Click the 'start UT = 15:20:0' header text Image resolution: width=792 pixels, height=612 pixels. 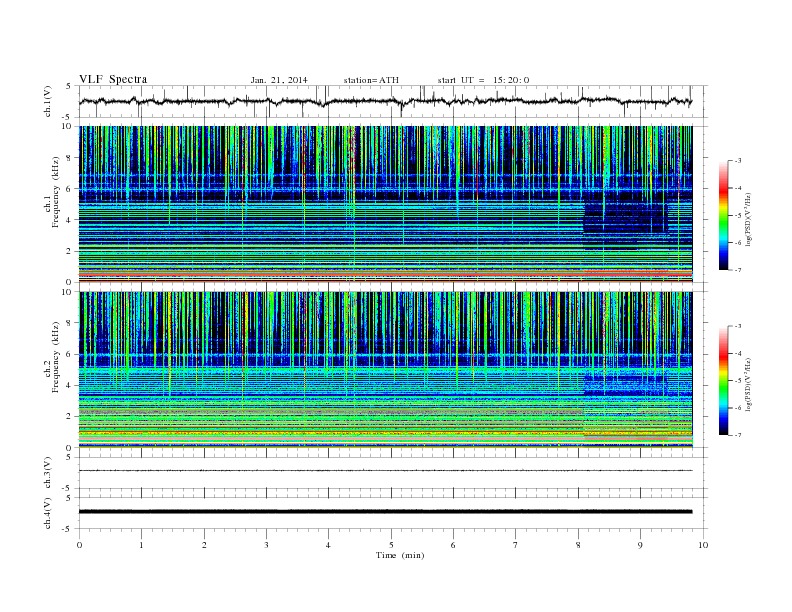tap(483, 80)
